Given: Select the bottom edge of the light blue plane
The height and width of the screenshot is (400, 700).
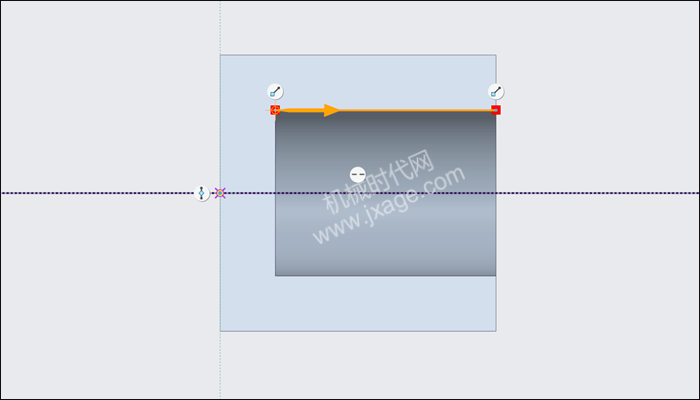Looking at the screenshot, I should (358, 331).
